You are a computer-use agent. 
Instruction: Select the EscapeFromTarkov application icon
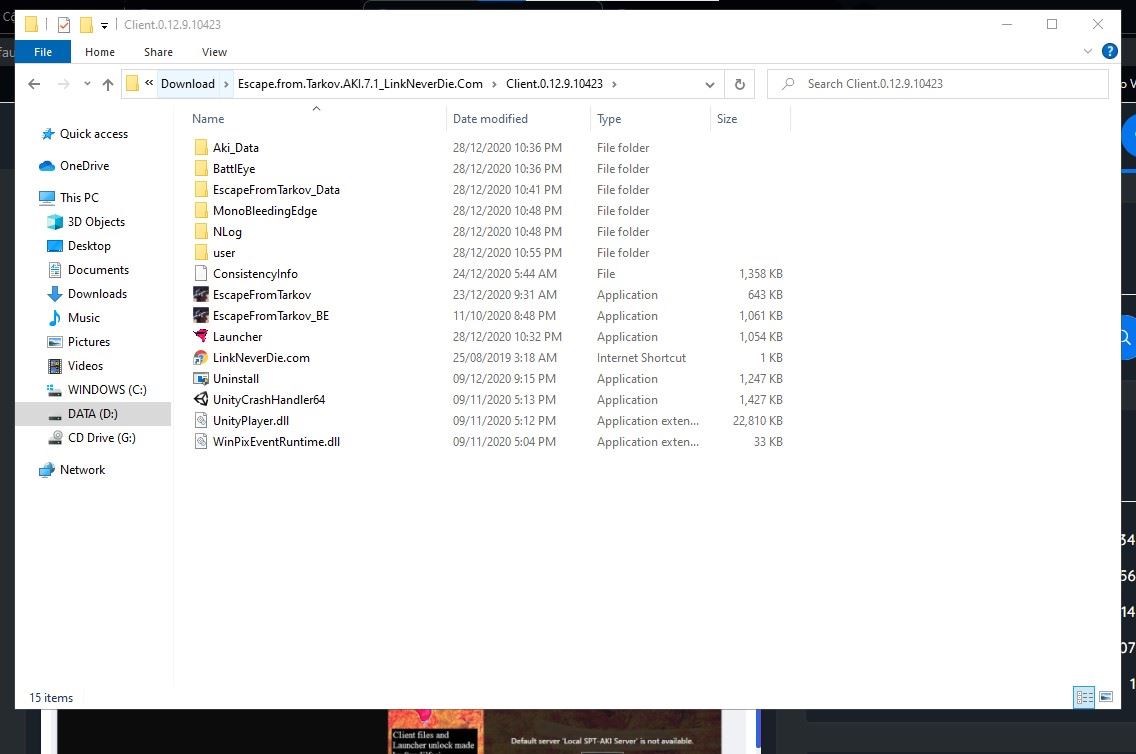202,295
